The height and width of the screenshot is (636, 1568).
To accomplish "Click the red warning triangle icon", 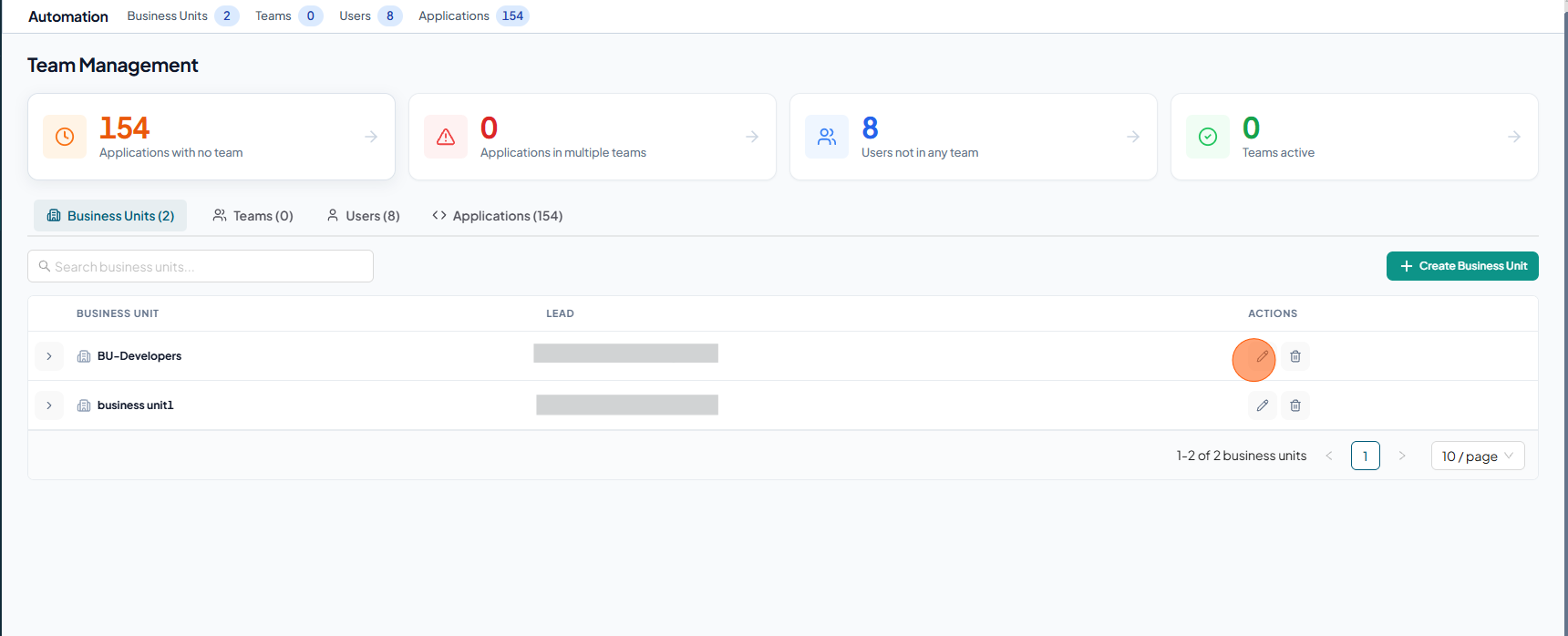I will (x=446, y=137).
